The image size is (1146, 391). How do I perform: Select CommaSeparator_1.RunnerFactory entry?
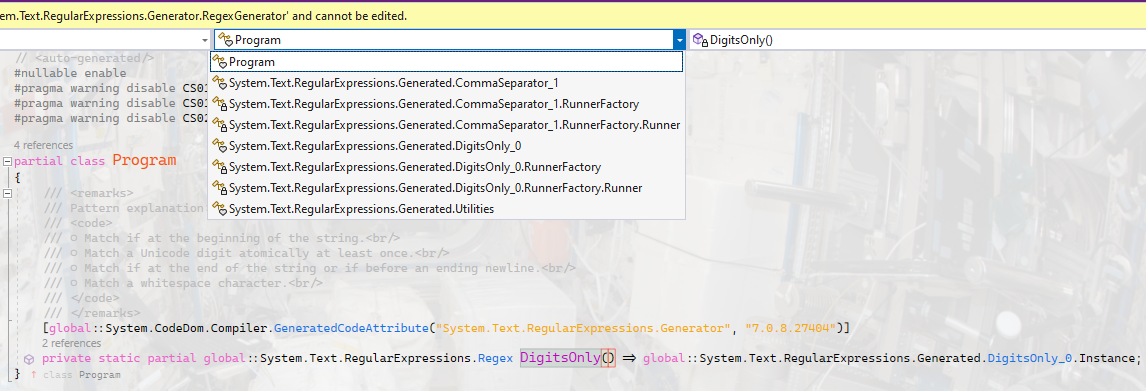[446, 104]
